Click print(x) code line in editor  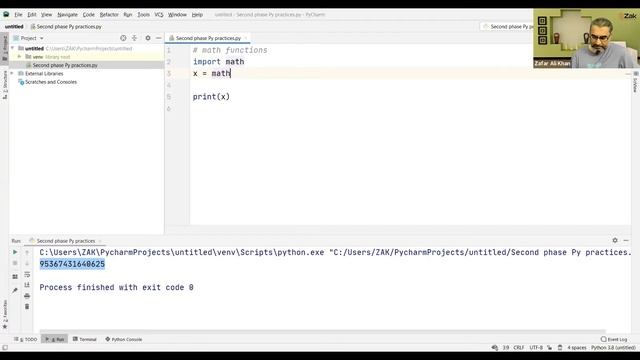(211, 97)
